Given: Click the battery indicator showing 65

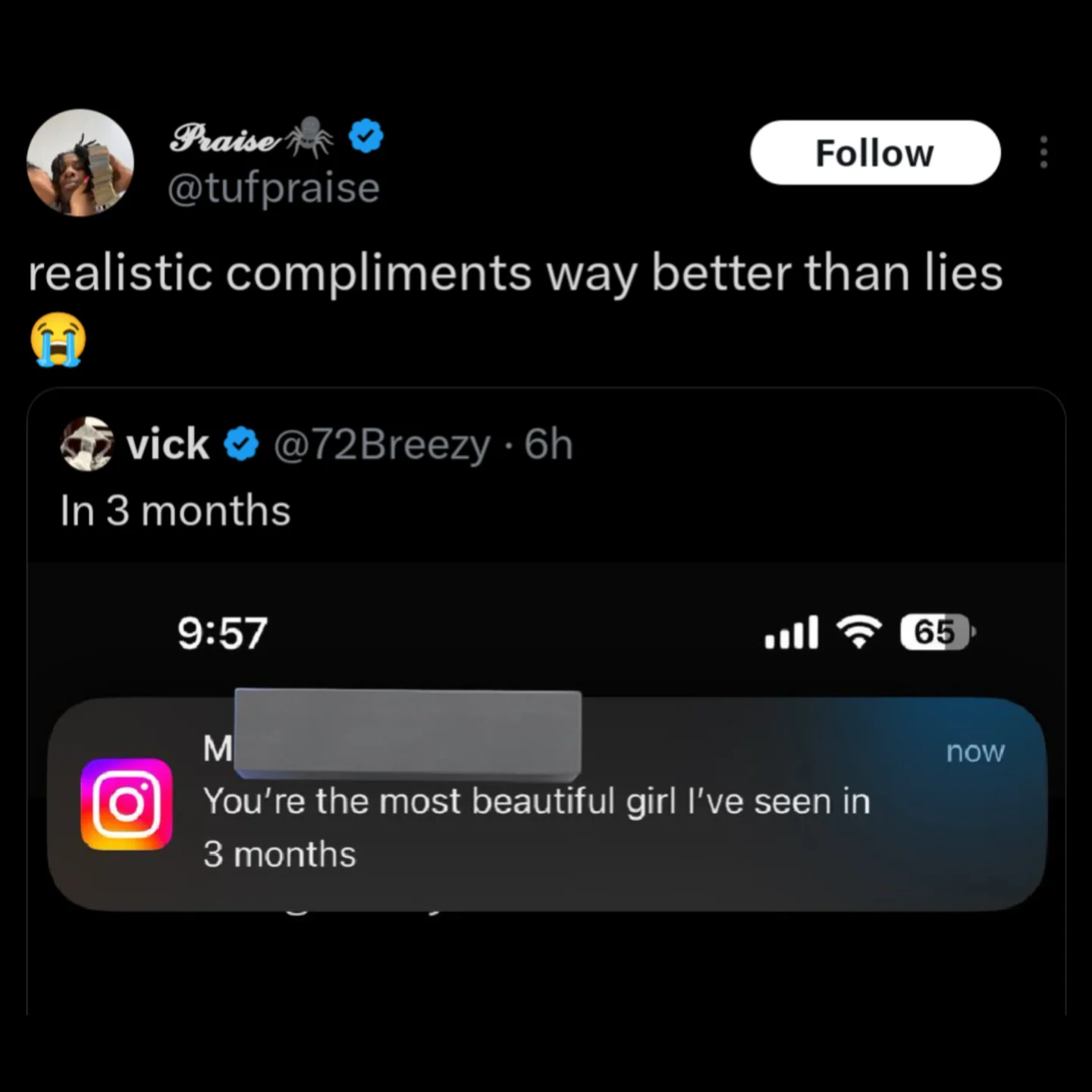Looking at the screenshot, I should coord(936,632).
